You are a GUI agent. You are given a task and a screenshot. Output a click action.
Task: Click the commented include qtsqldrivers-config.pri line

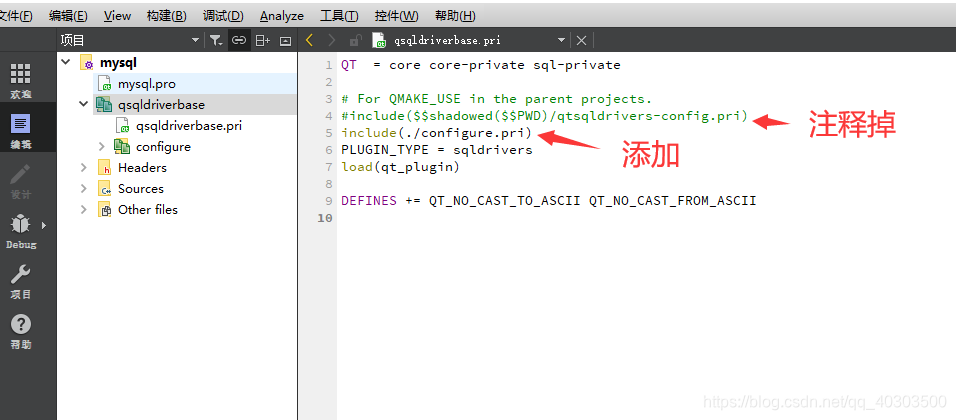544,116
